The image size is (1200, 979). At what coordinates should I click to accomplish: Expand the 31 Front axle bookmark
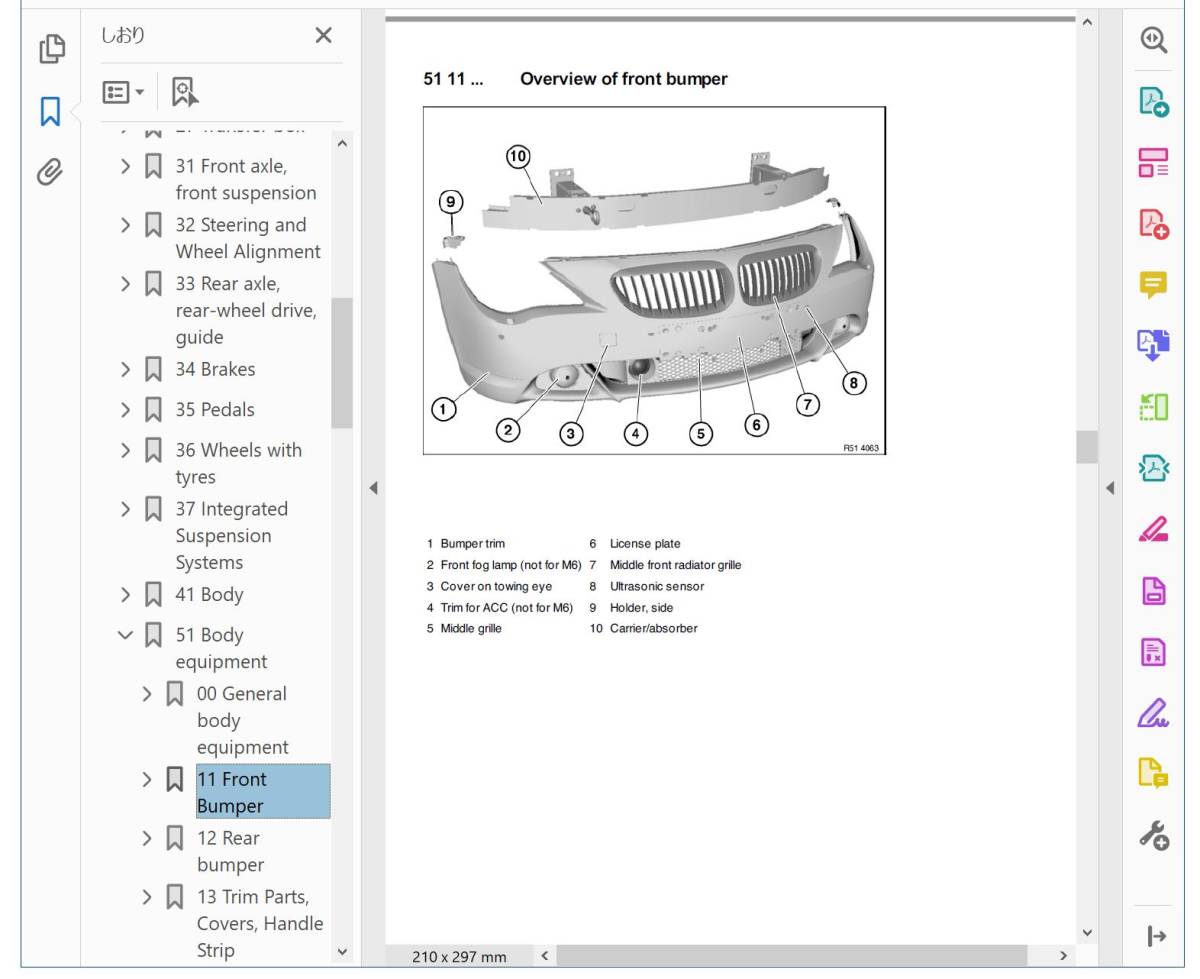click(126, 166)
